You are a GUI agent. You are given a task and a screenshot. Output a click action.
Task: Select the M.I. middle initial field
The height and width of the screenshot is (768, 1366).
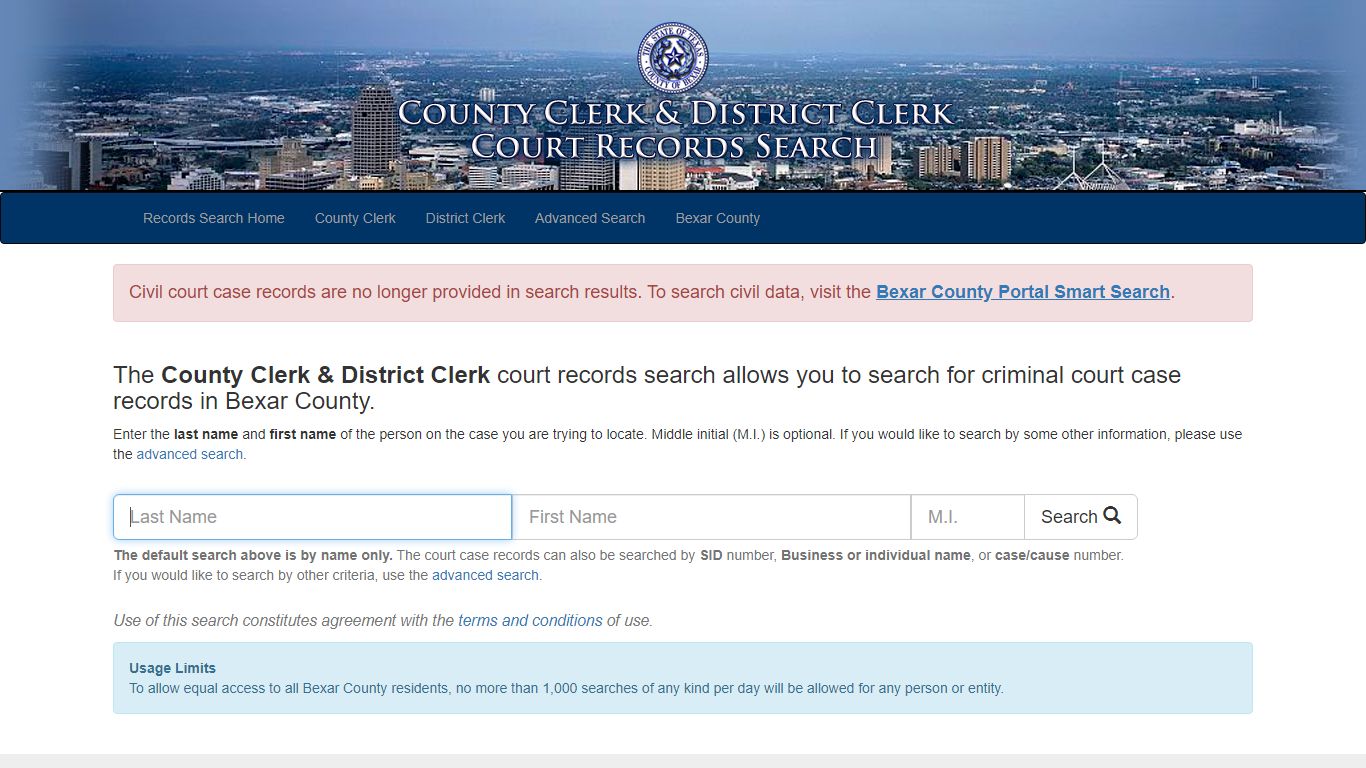(967, 517)
